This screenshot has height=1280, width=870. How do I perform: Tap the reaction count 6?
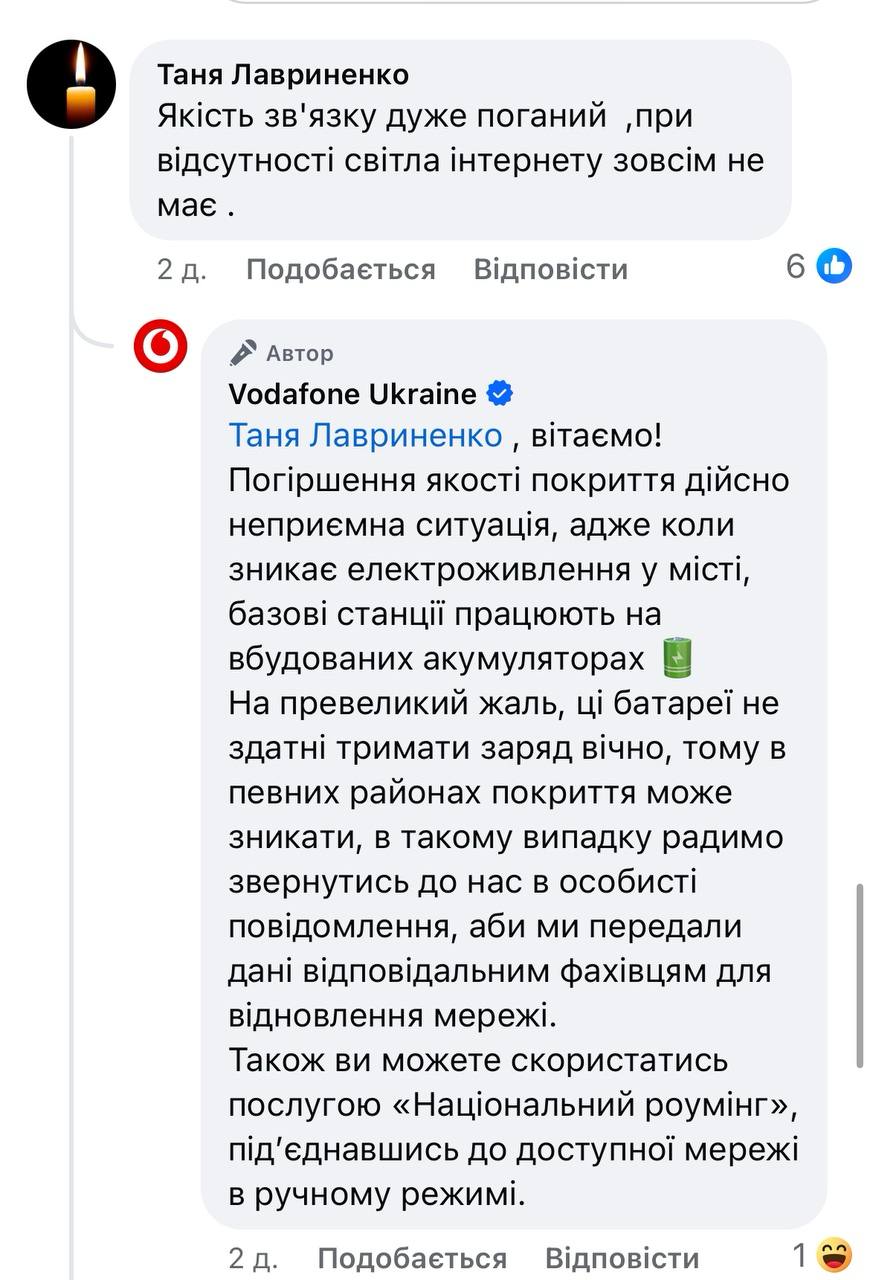click(796, 267)
